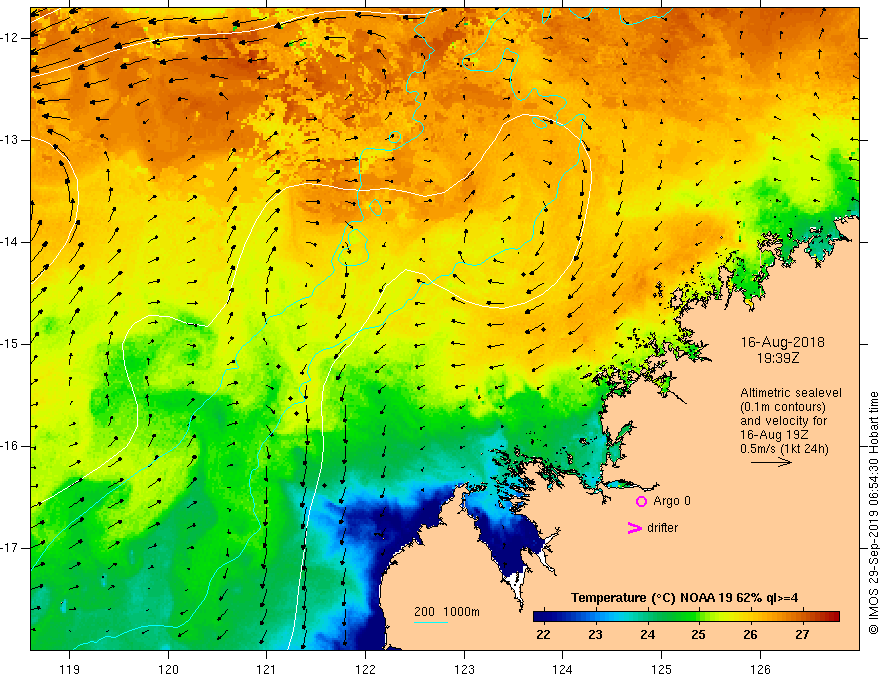Click colorbar tick label 26
880x680 pixels.
(x=750, y=635)
